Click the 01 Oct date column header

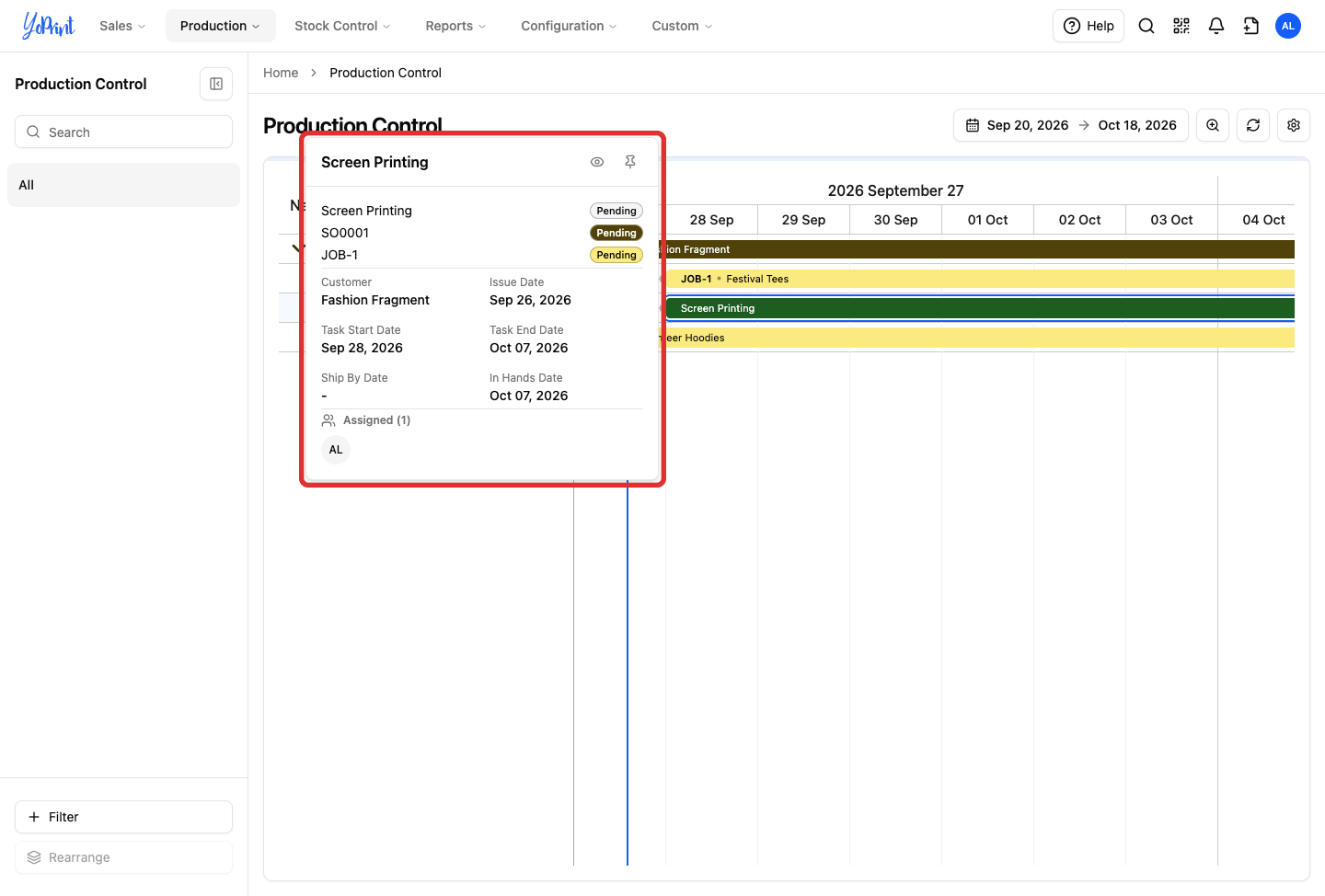[x=987, y=220]
